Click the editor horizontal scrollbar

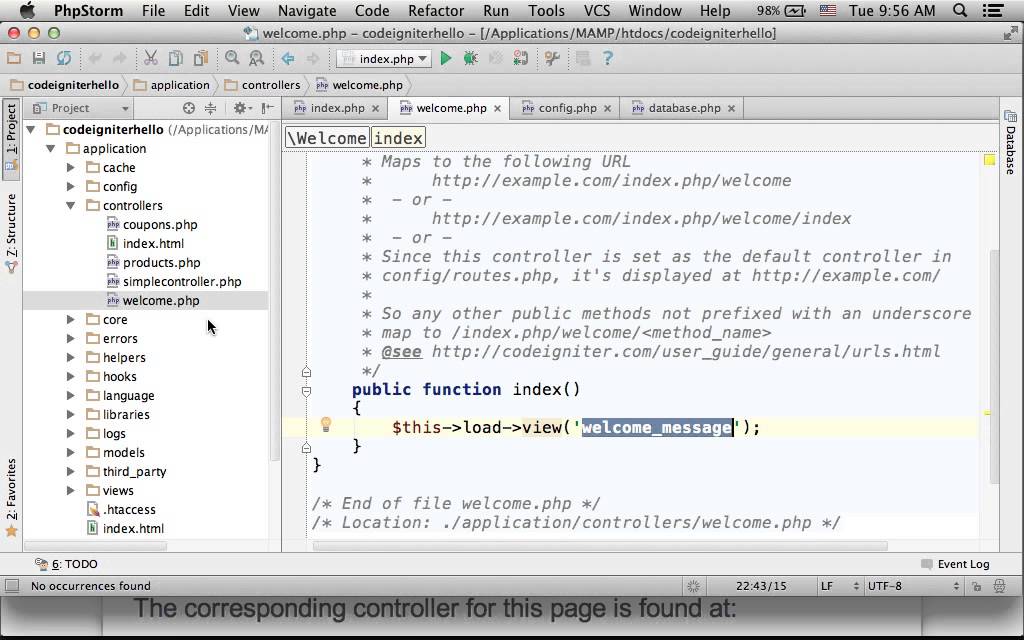pyautogui.click(x=600, y=546)
